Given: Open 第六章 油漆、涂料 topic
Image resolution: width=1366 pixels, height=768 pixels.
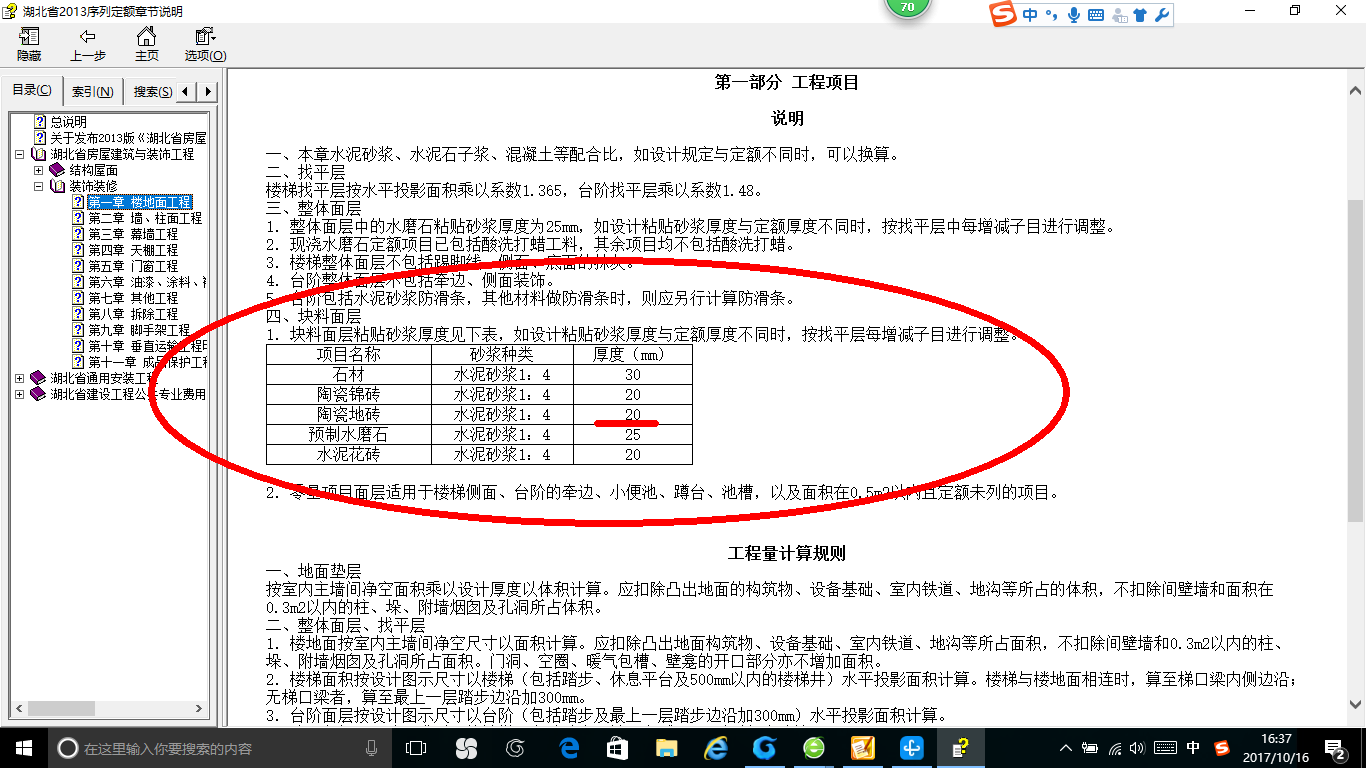Looking at the screenshot, I should point(147,282).
